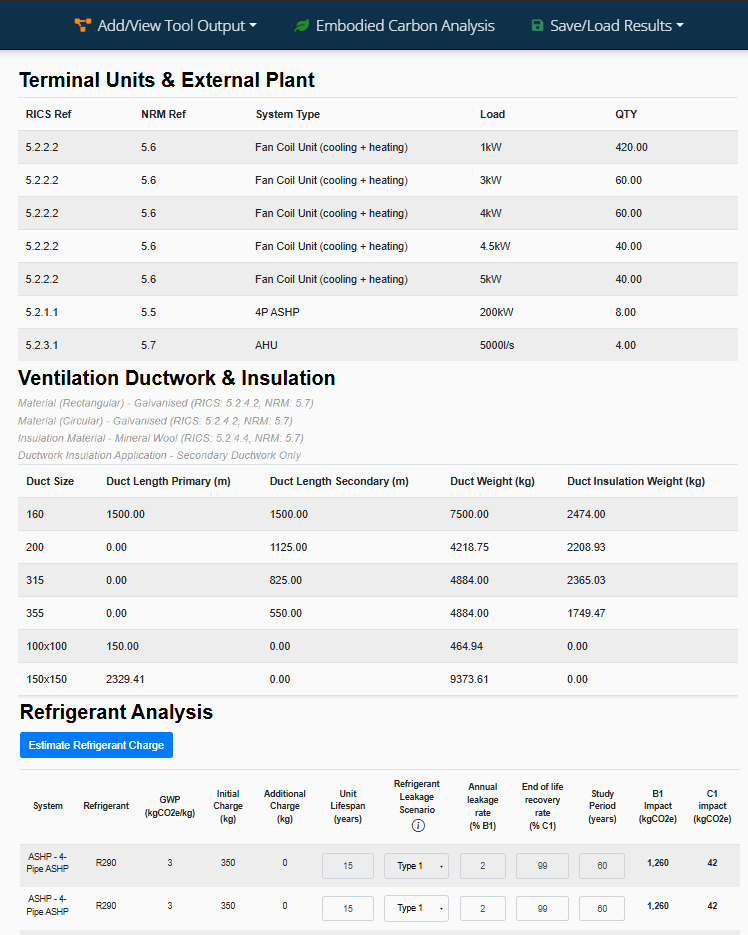The width and height of the screenshot is (748, 935).
Task: Click the Unit Lifespan field showing 15
Action: [347, 865]
